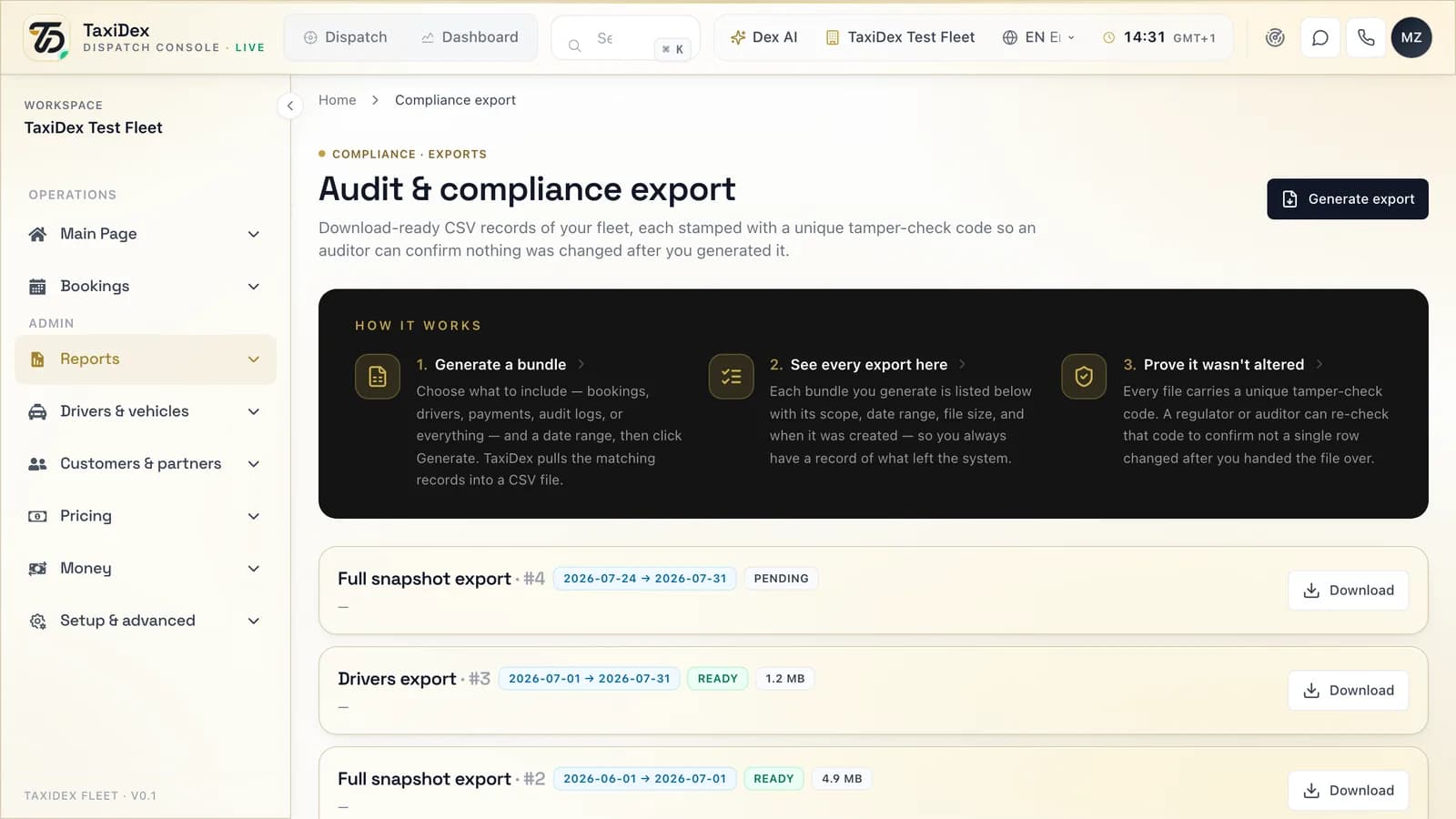The height and width of the screenshot is (819, 1456).
Task: Switch to the Dashboard tab
Action: click(470, 37)
